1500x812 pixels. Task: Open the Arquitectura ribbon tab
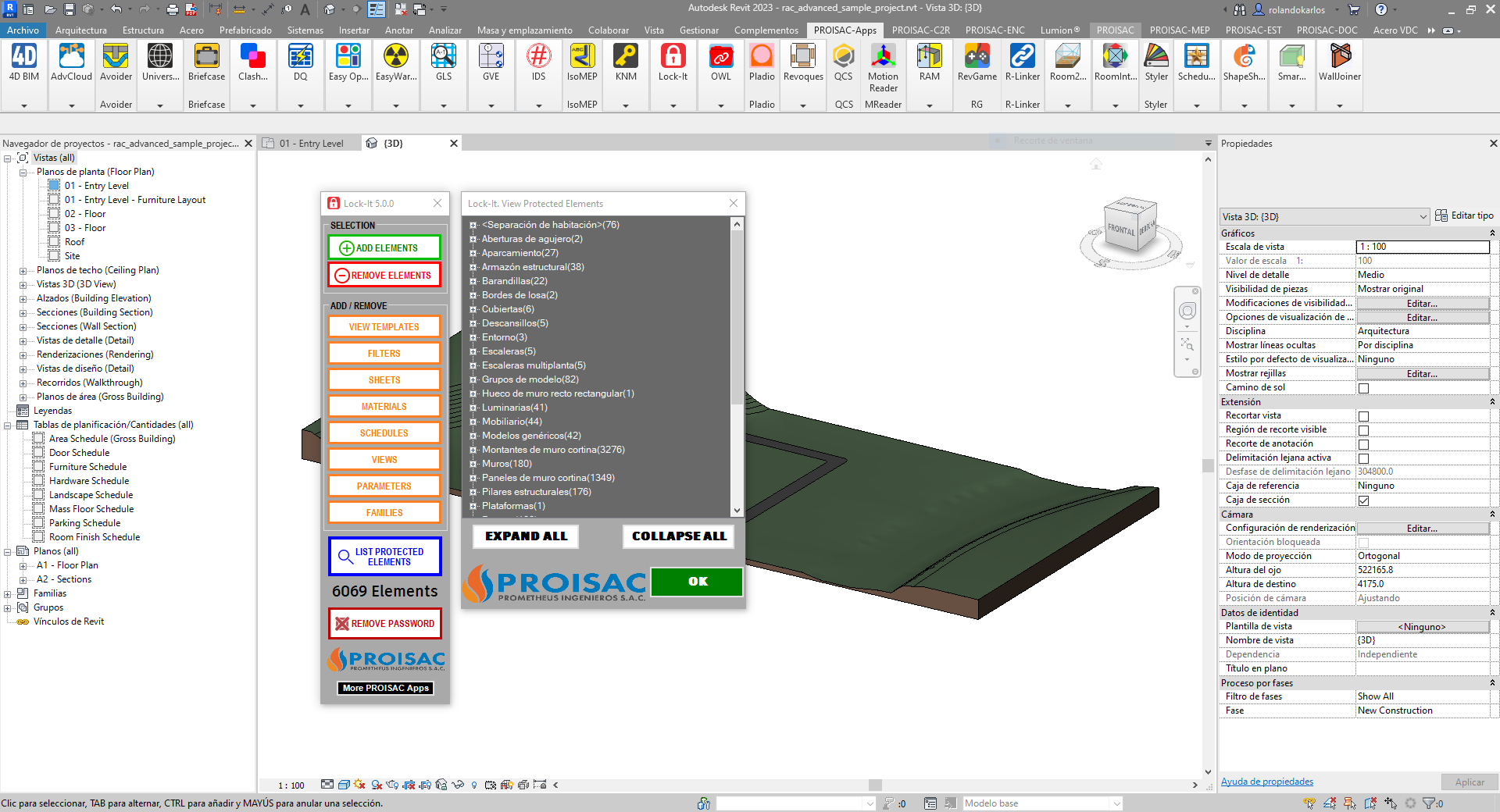click(x=81, y=30)
